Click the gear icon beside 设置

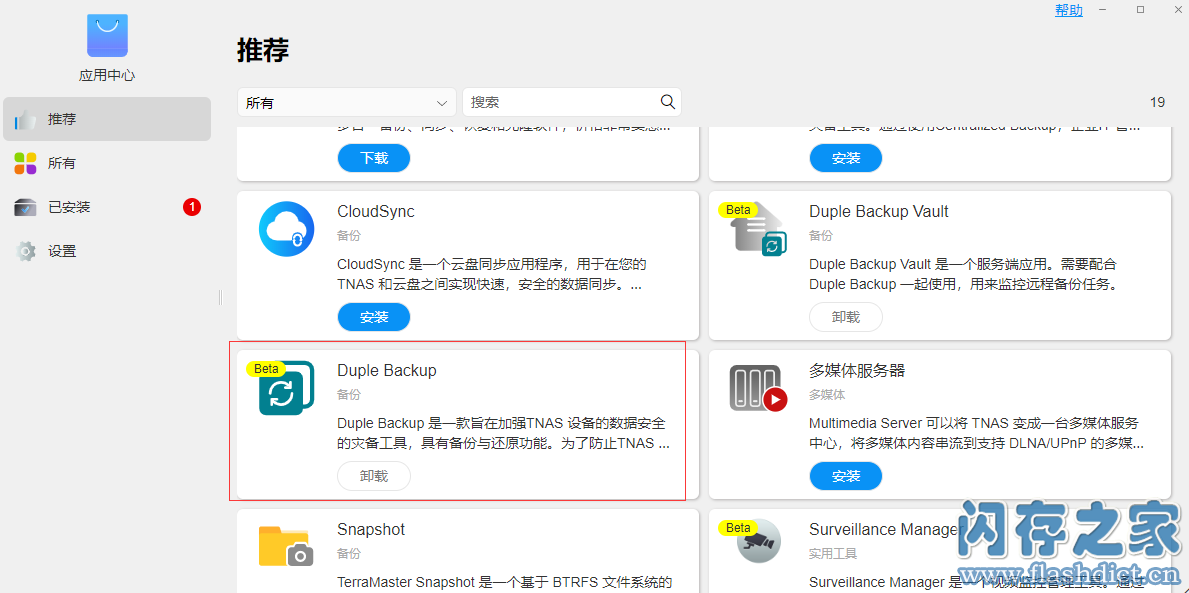coord(26,251)
